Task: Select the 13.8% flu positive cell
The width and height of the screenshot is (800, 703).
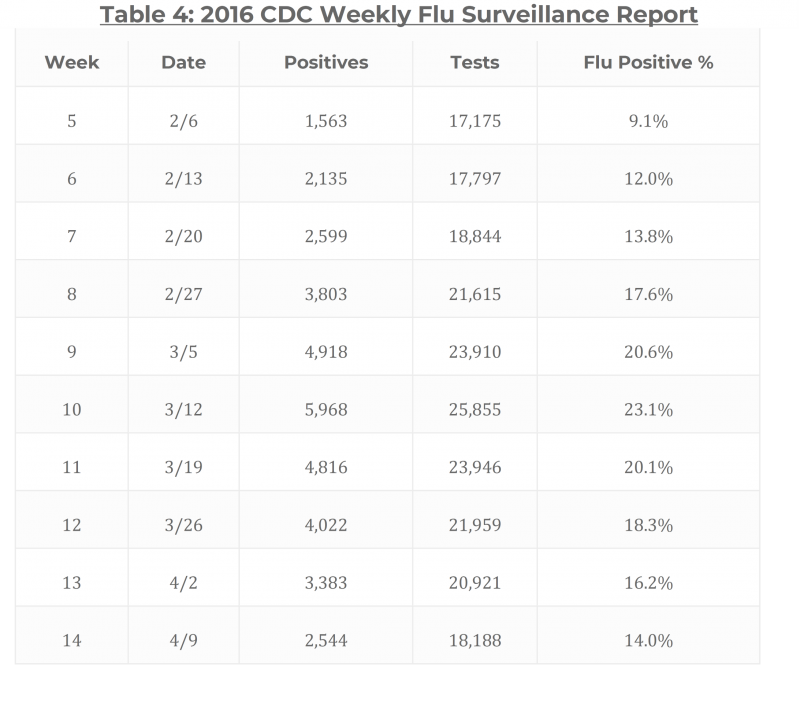Action: click(648, 237)
